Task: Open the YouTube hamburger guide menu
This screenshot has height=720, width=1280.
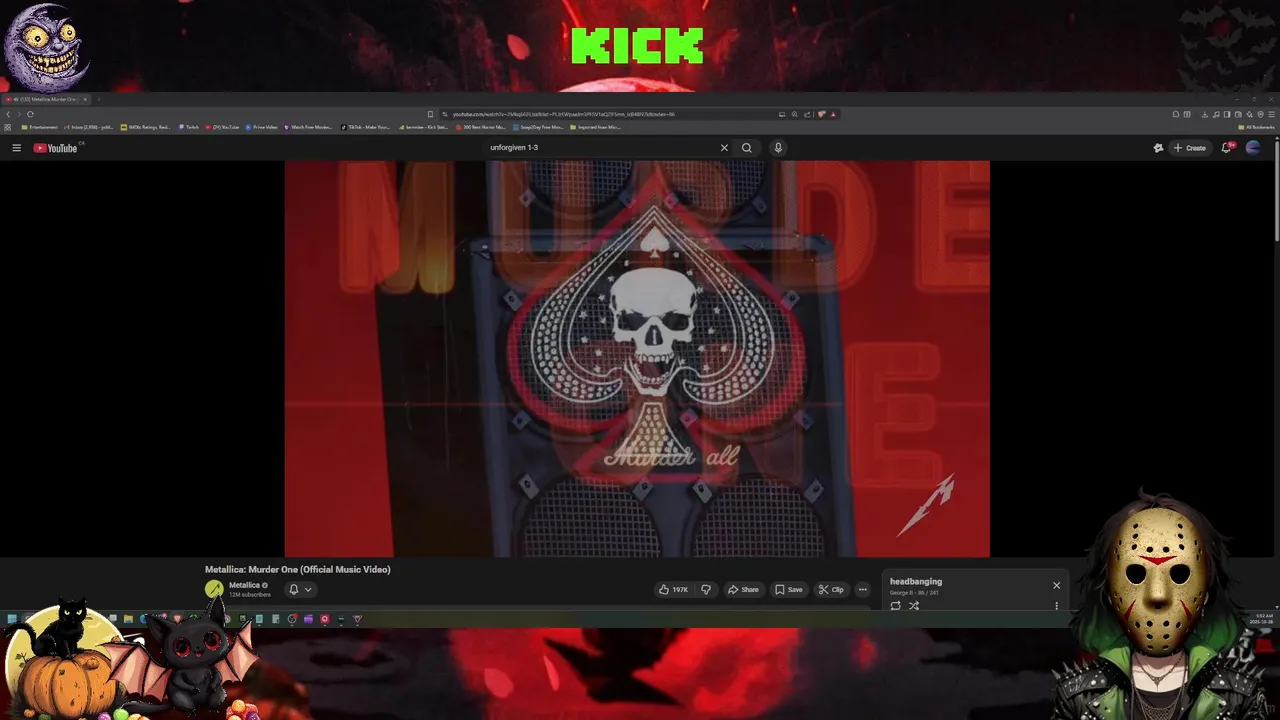Action: pyautogui.click(x=16, y=148)
